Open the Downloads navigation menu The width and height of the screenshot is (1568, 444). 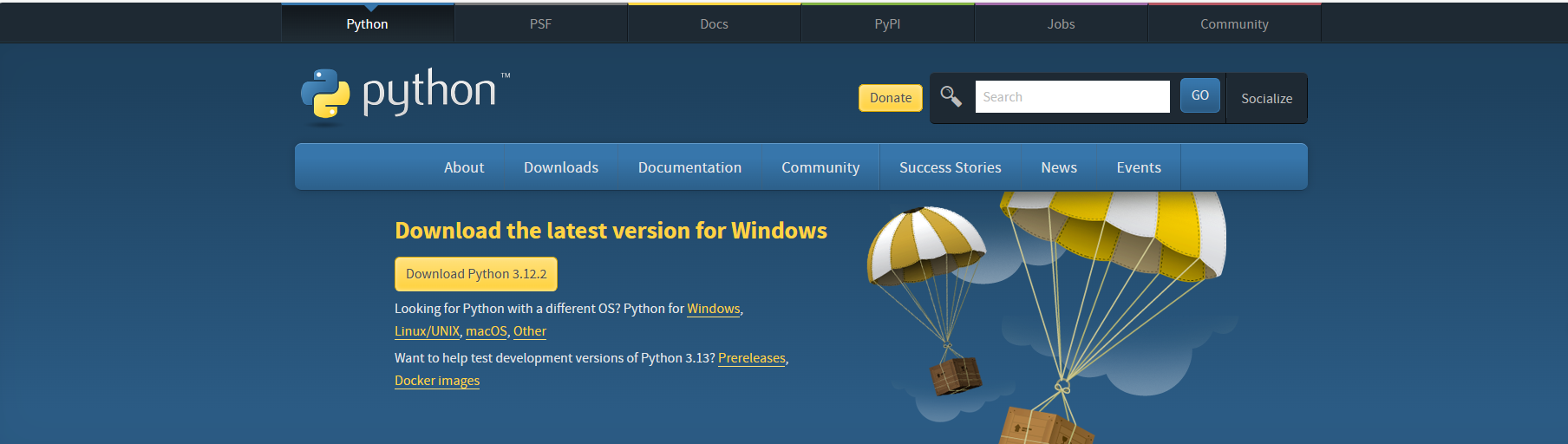(561, 167)
